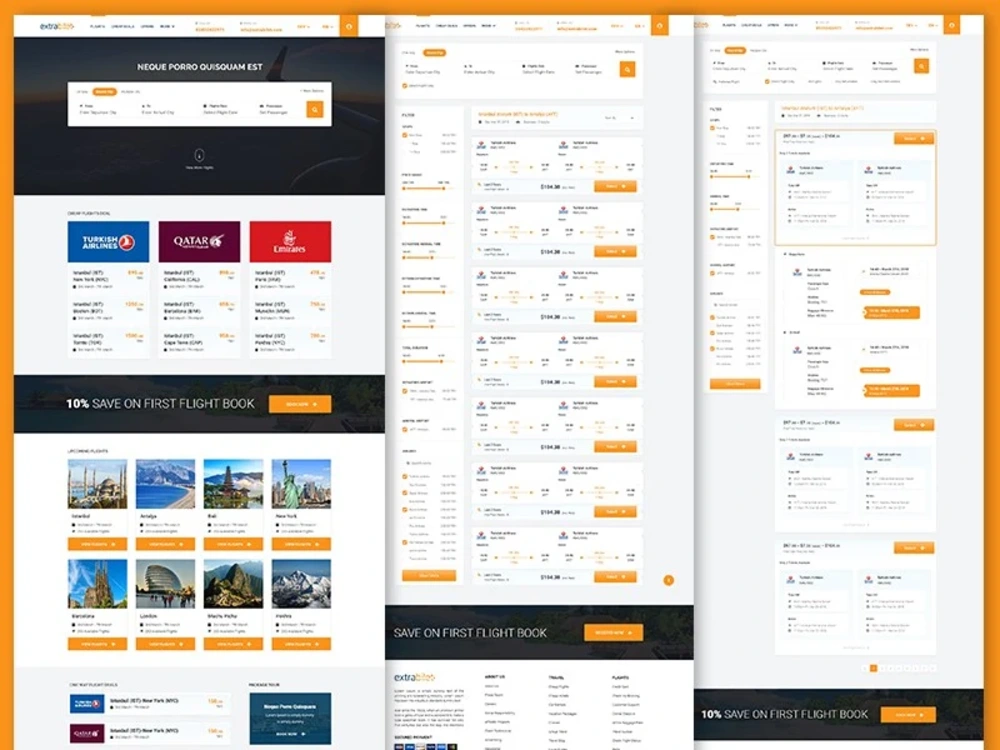Click the passenger icon next to Set Passenger field
This screenshot has width=1000, height=750.
pos(261,104)
